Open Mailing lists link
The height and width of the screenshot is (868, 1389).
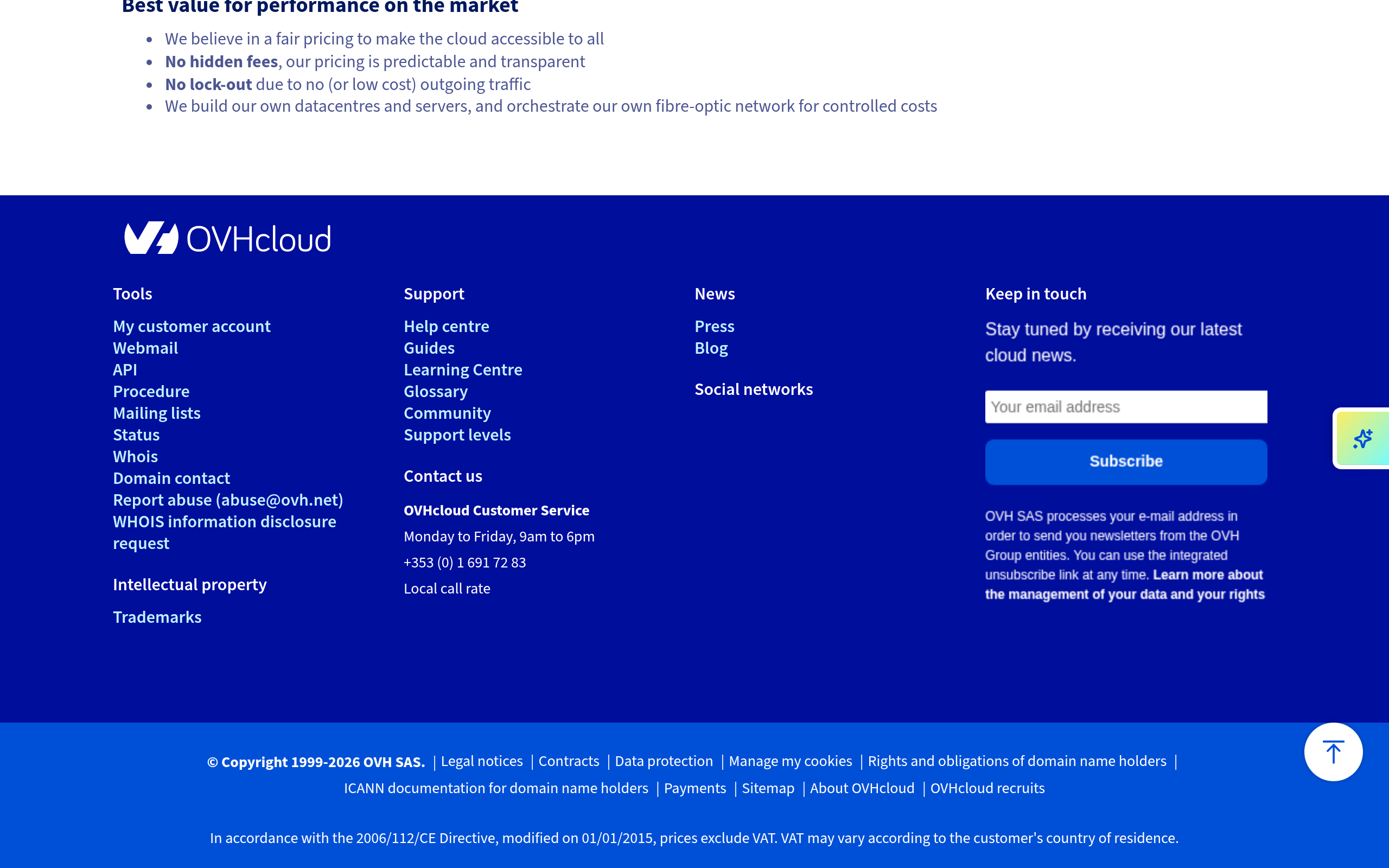[157, 413]
